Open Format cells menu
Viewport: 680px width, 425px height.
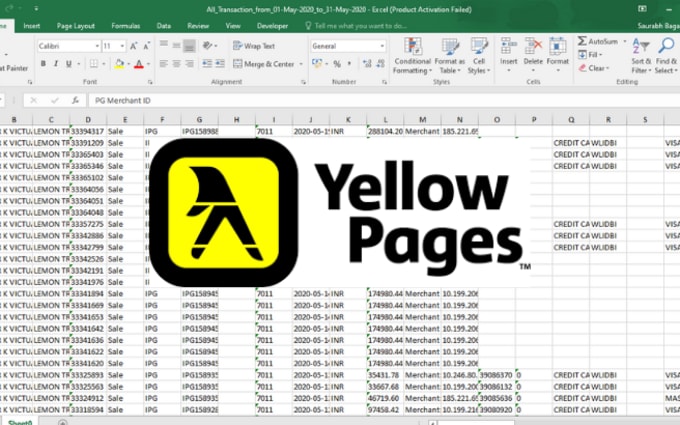pos(558,54)
